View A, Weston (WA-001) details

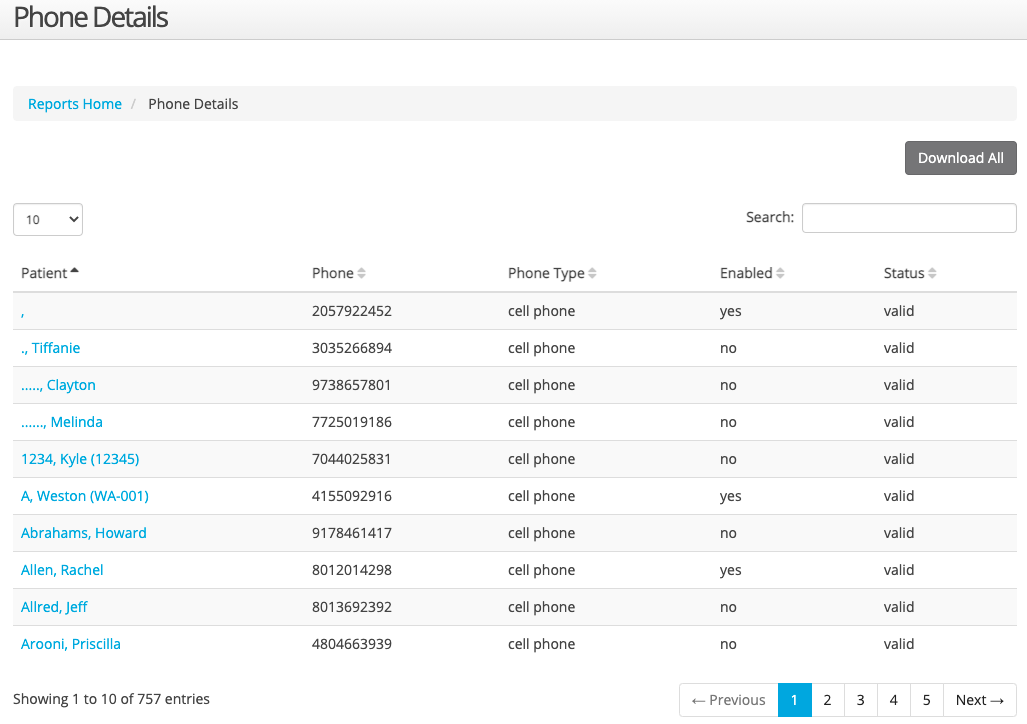[x=84, y=495]
